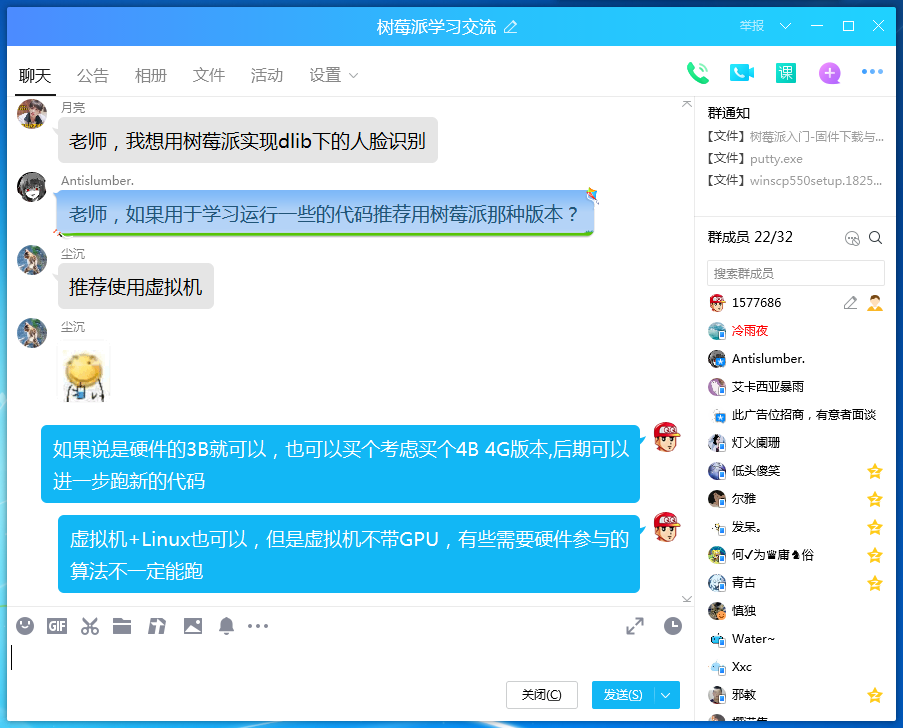Insert a picture using image icon

point(193,626)
